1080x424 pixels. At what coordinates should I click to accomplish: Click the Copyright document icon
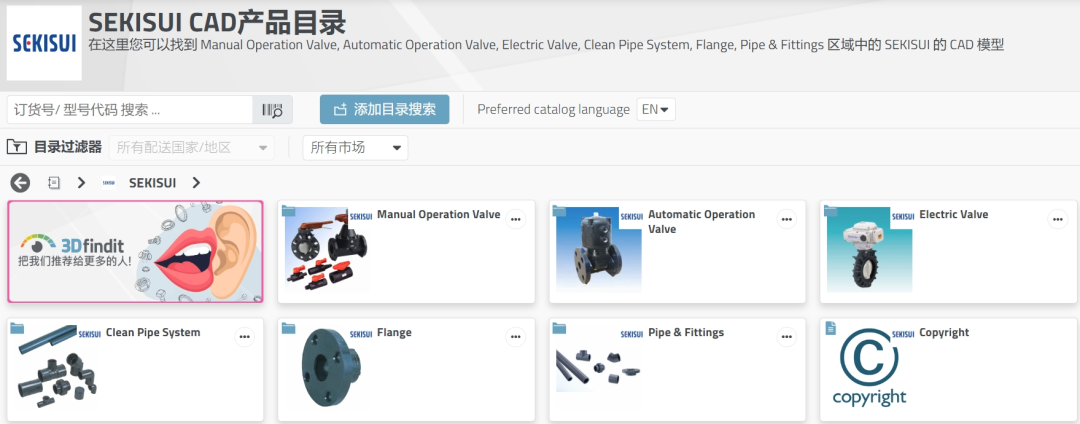(831, 328)
